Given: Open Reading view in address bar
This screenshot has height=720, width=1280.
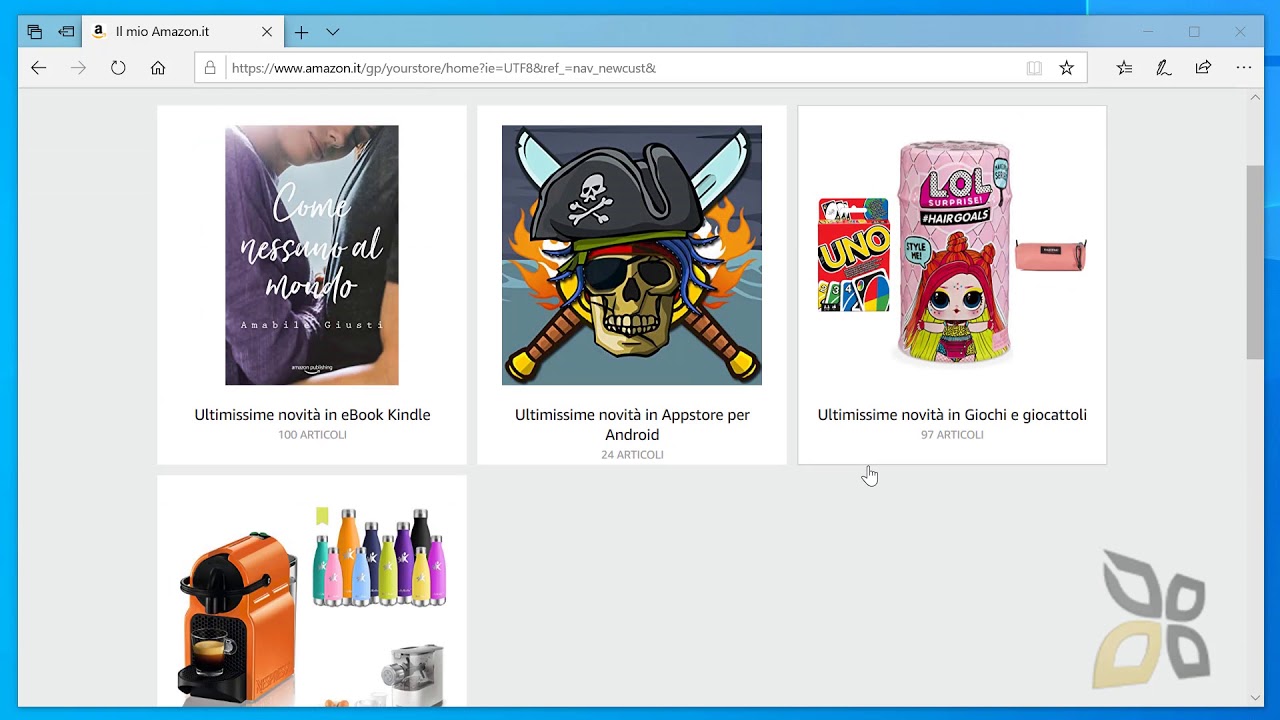Looking at the screenshot, I should click(x=1034, y=68).
